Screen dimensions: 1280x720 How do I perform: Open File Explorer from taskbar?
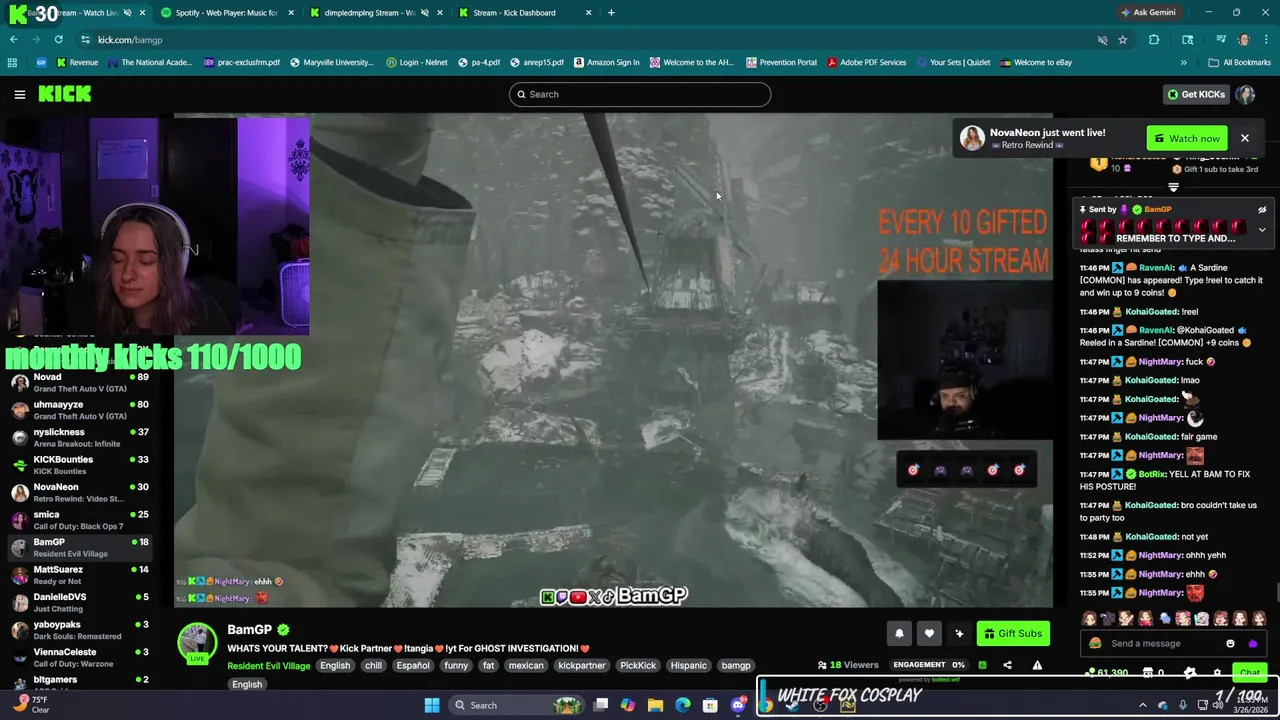coord(655,705)
